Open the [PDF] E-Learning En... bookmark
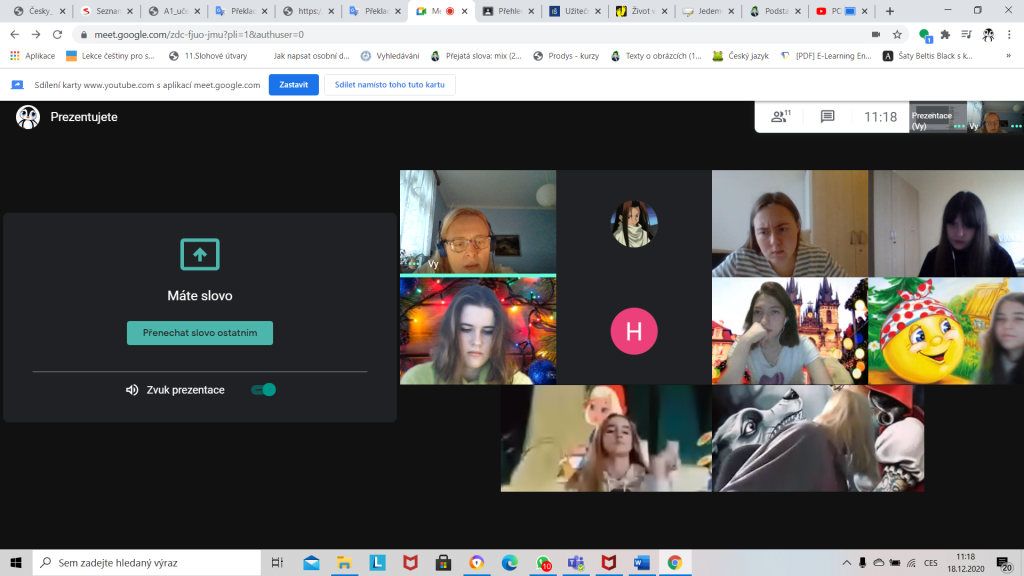1024x576 pixels. (x=826, y=56)
